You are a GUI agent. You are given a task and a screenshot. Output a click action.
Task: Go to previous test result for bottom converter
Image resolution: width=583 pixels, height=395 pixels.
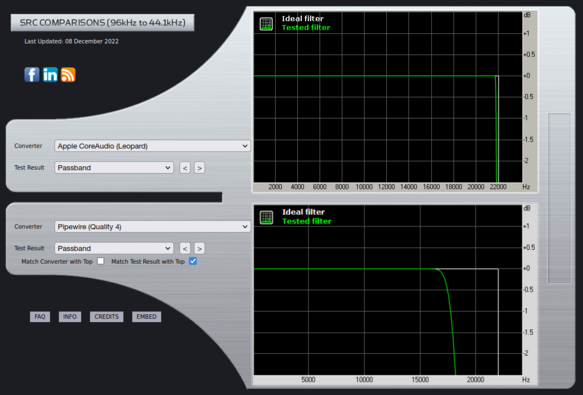click(185, 248)
